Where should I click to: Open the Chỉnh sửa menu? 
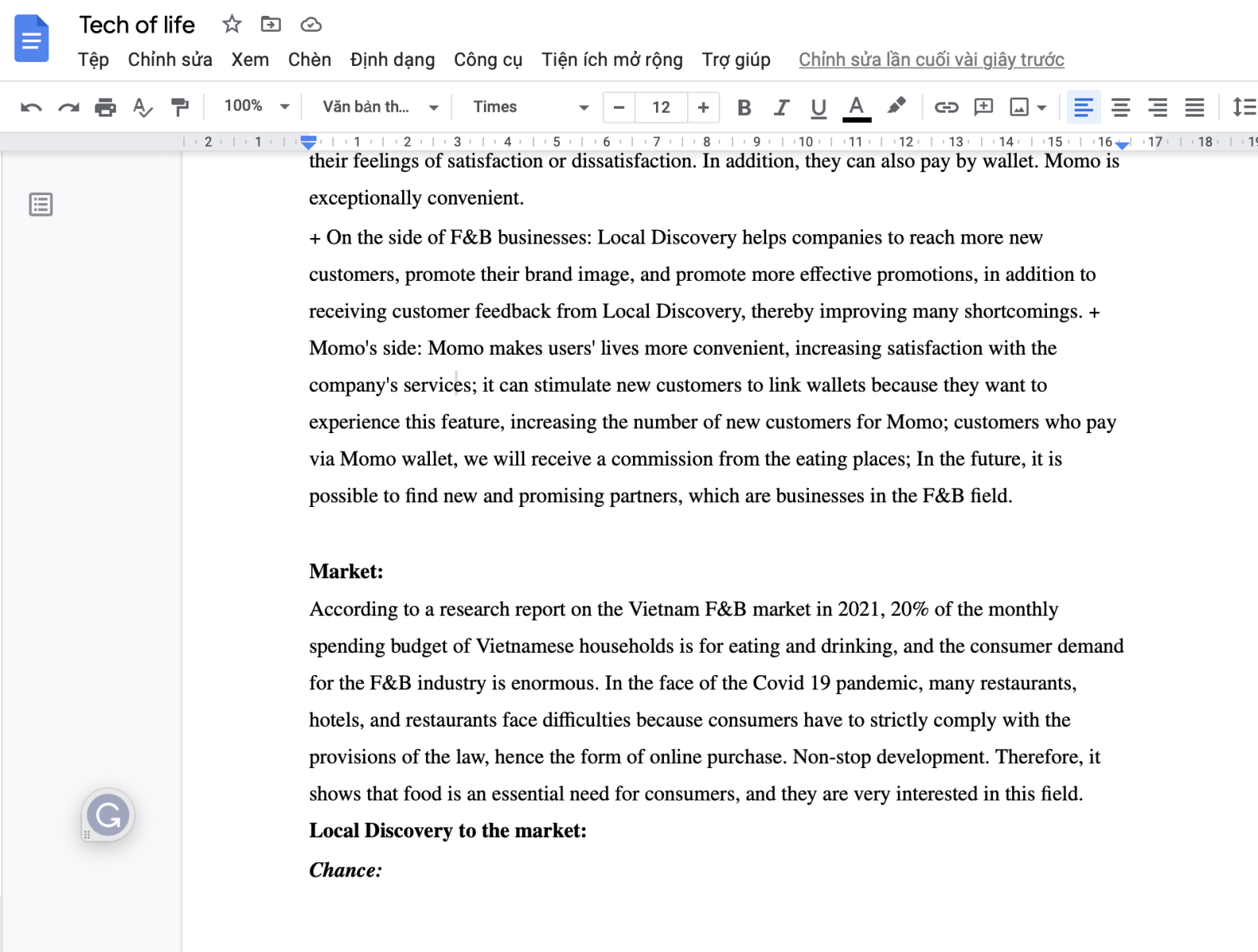click(x=170, y=59)
